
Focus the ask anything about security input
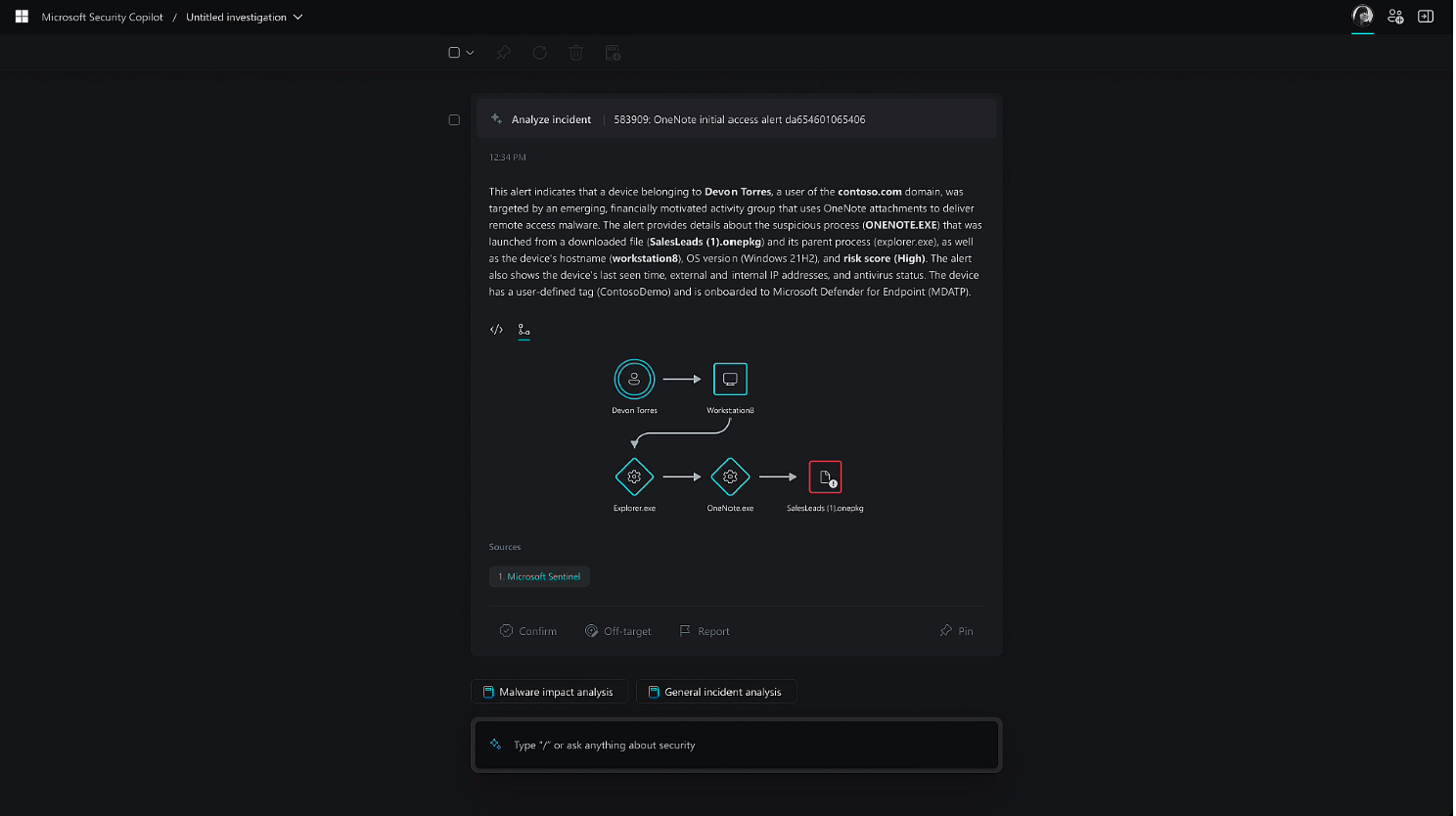[x=737, y=746]
